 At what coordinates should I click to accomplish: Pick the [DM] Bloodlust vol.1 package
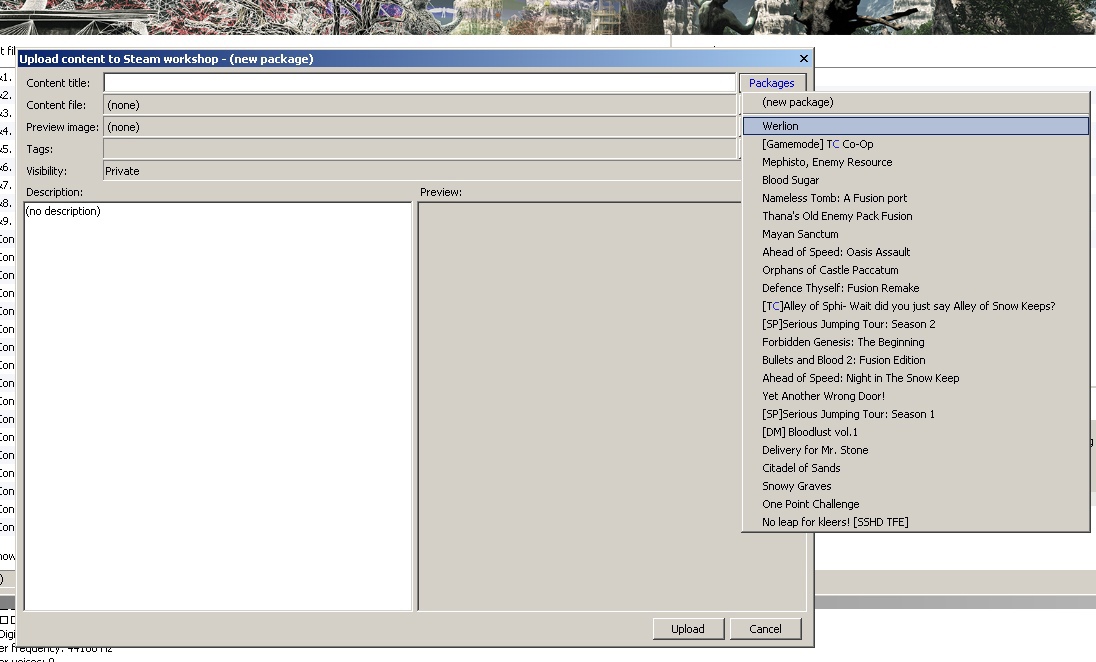916,432
